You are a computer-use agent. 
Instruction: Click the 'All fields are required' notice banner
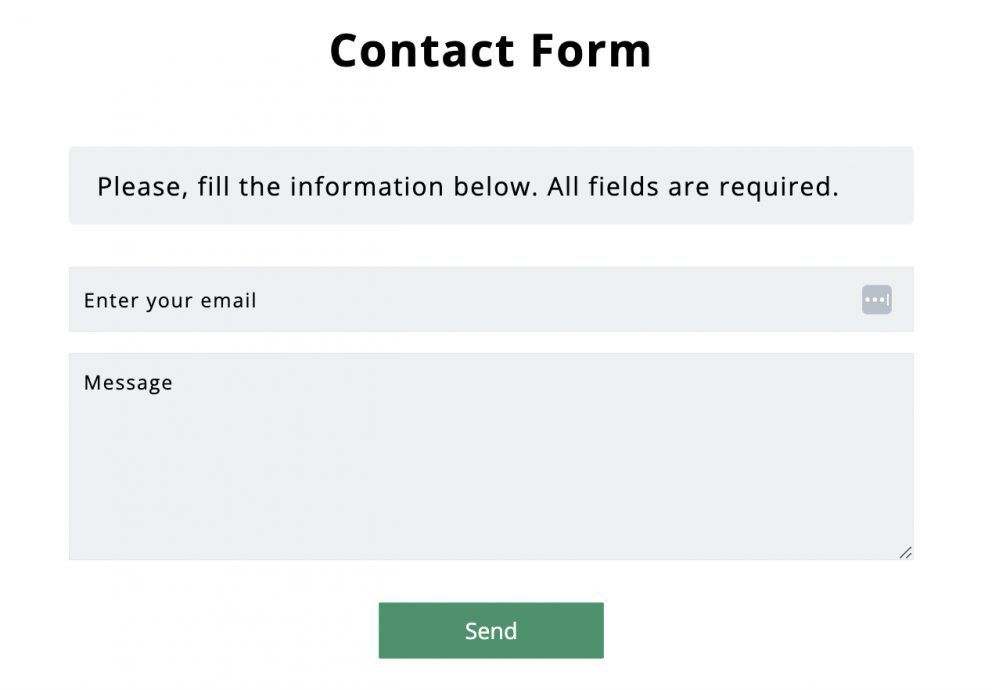click(491, 185)
